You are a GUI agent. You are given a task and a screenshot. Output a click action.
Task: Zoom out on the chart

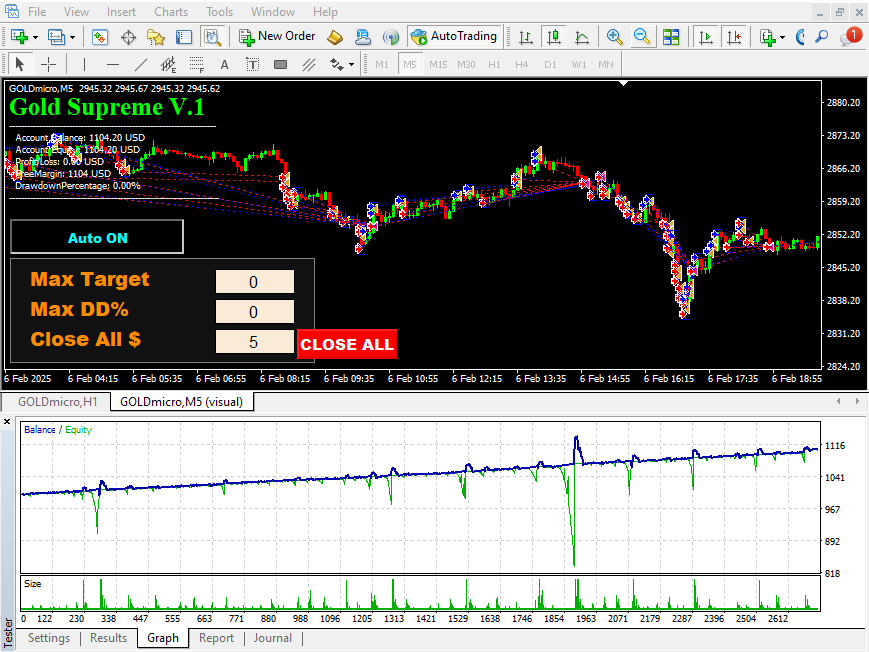tap(642, 37)
